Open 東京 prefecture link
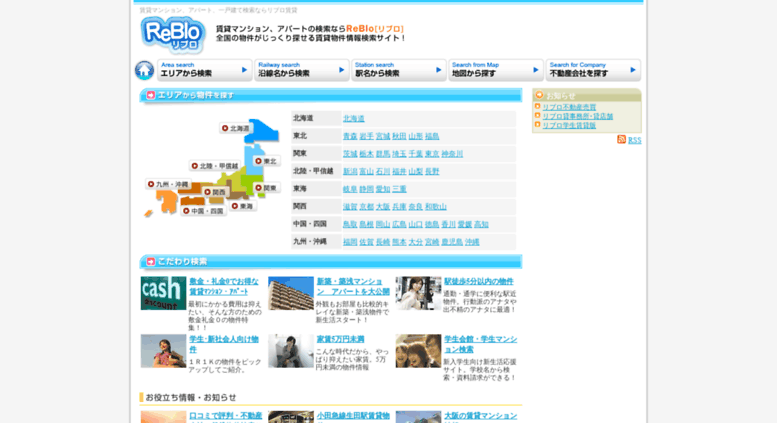The height and width of the screenshot is (423, 777). coord(432,154)
